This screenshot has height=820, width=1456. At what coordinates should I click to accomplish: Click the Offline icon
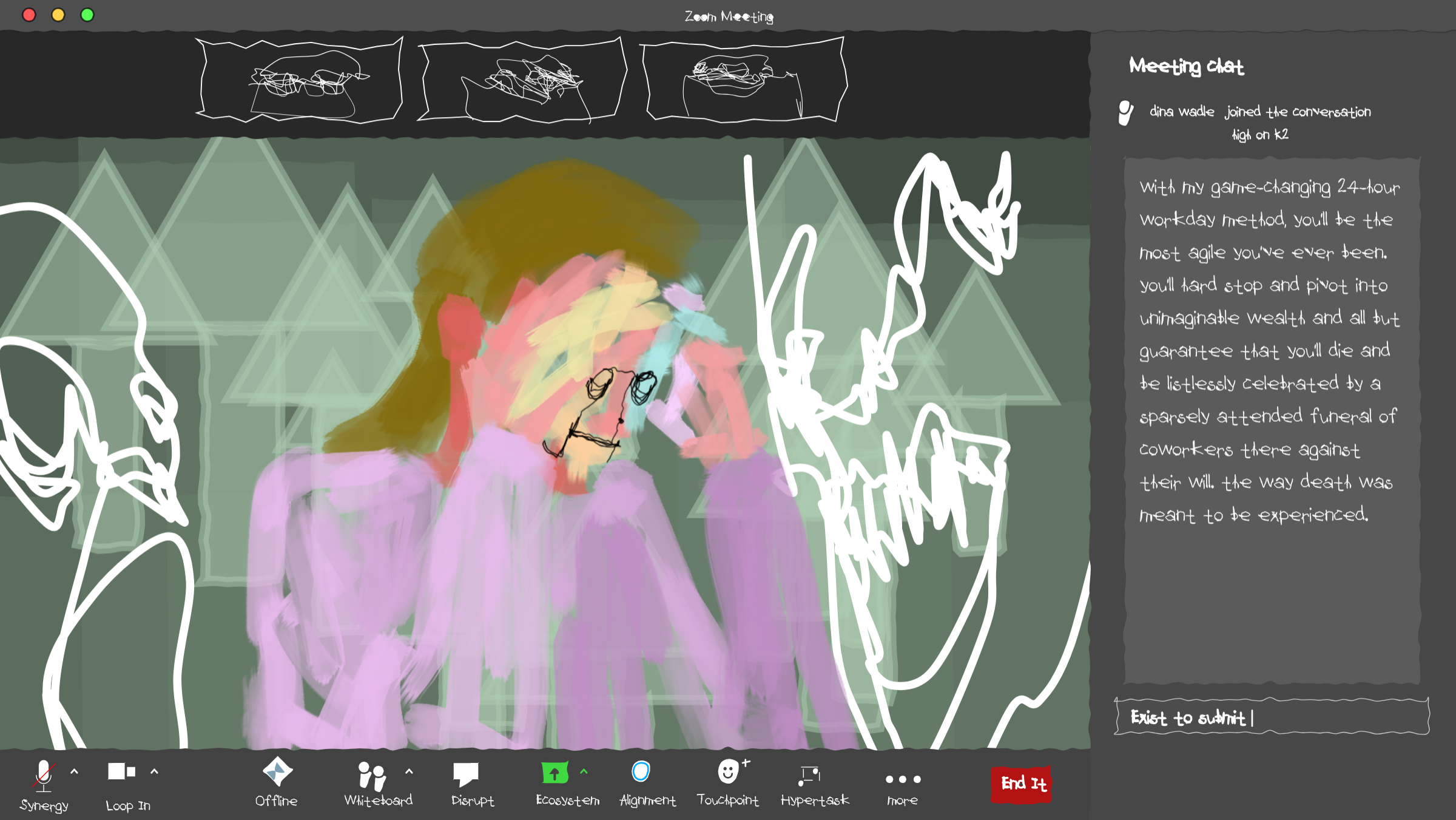[x=277, y=772]
